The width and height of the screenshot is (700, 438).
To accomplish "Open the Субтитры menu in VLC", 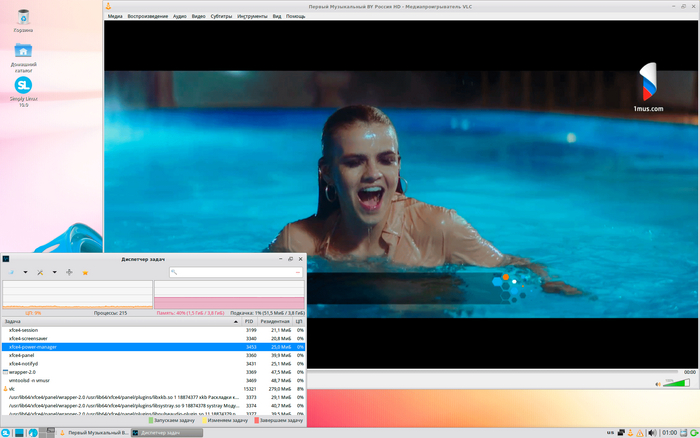I will [x=223, y=17].
